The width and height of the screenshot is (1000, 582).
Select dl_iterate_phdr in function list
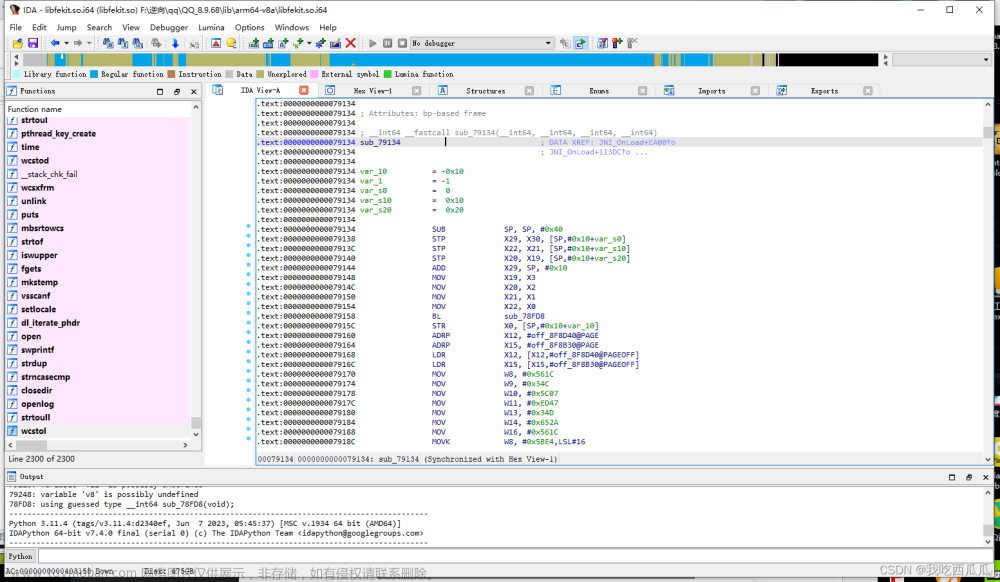point(50,323)
